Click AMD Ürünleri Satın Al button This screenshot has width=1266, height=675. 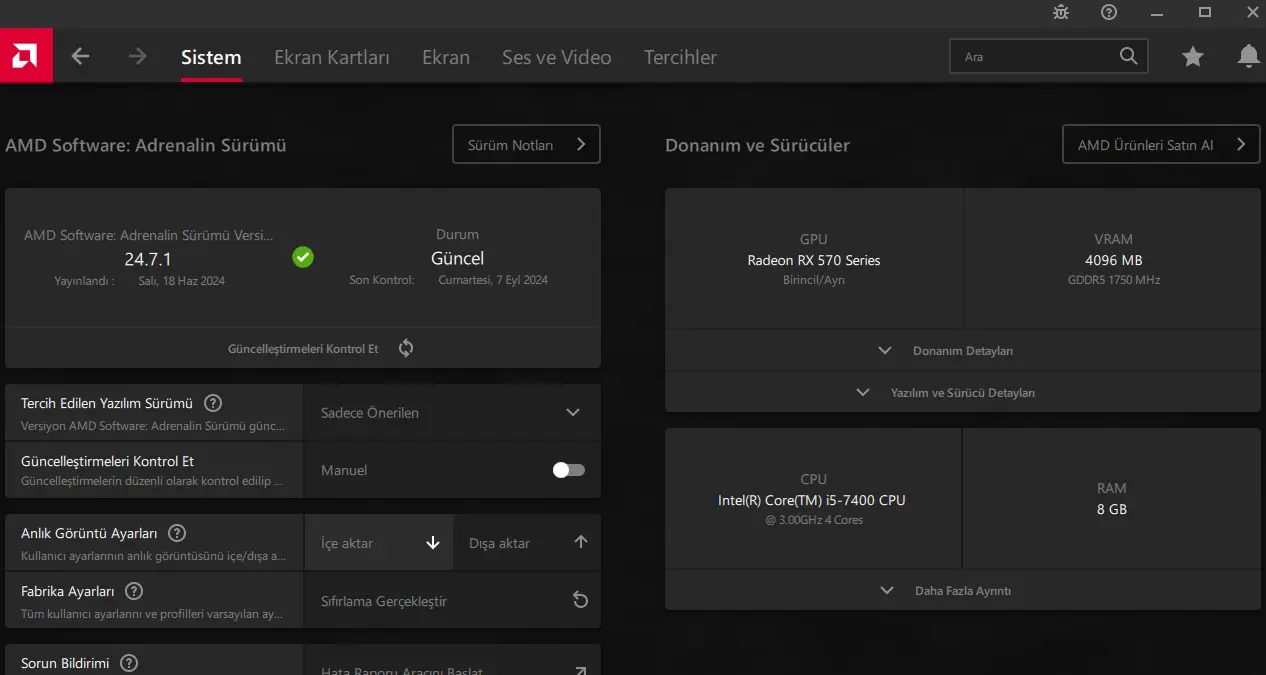pos(1161,144)
